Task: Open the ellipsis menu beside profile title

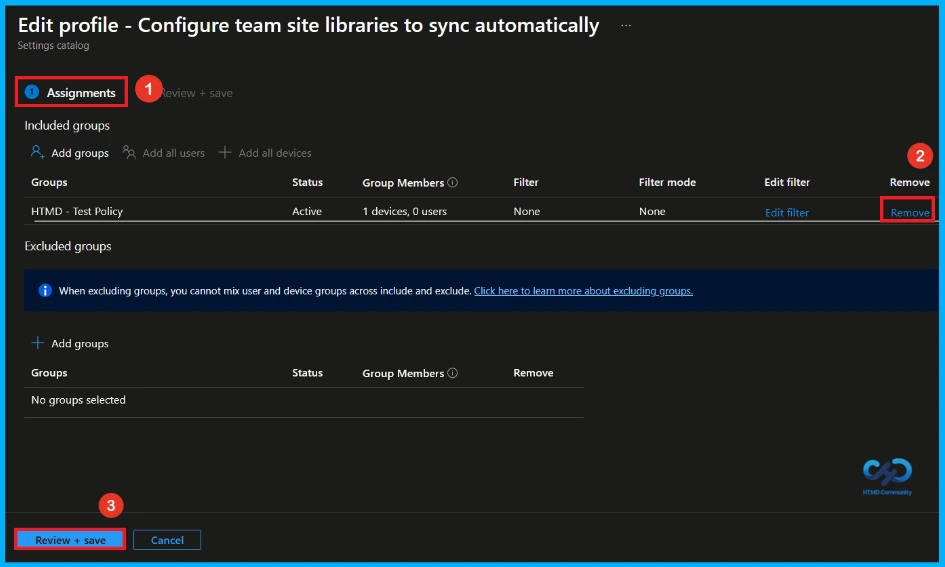Action: coord(626,25)
